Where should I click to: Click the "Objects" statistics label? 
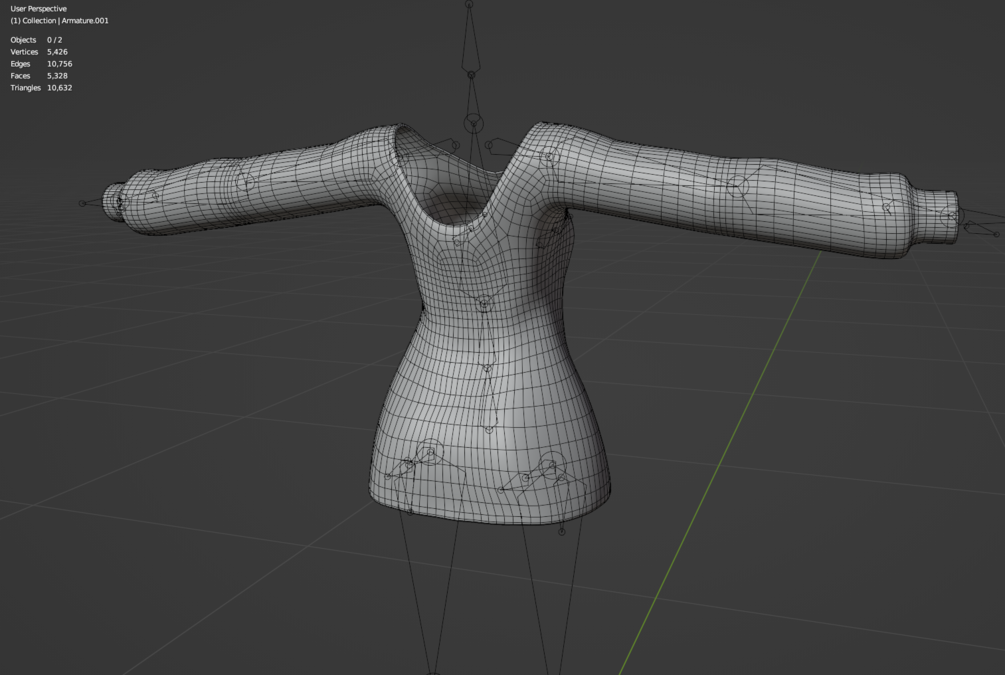[23, 40]
